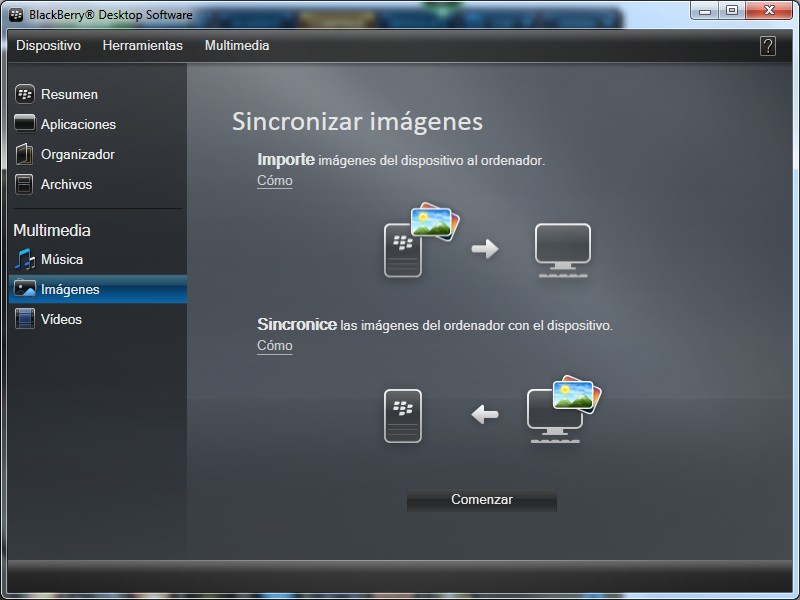
Task: Click the left-pointing arrow in the sync diagram
Action: 485,414
